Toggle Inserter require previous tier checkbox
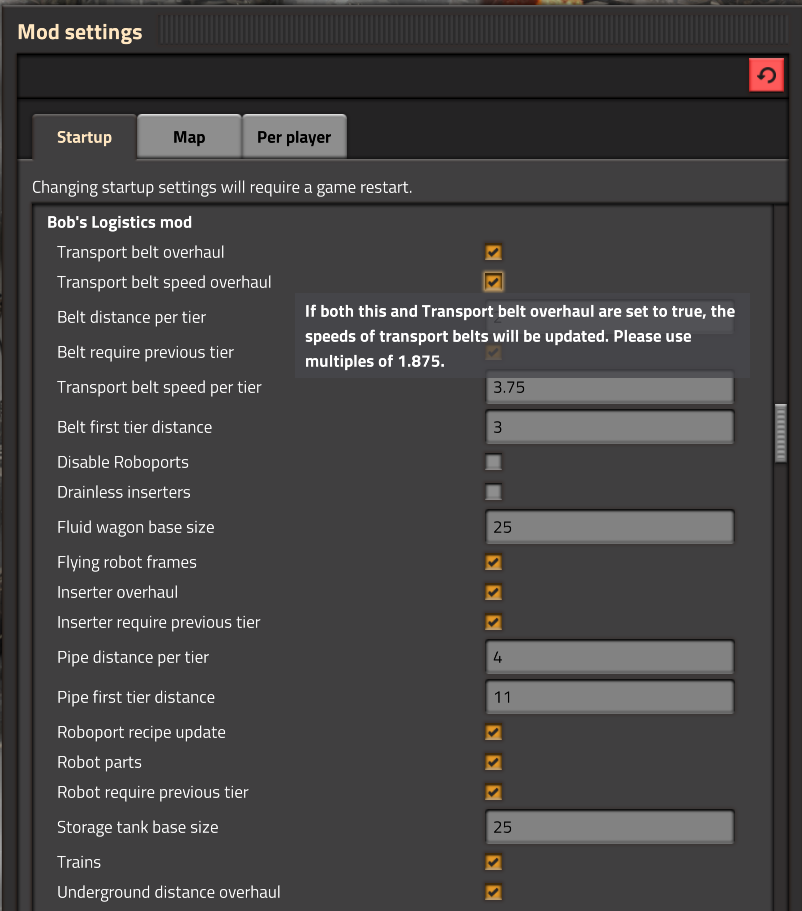 tap(493, 622)
